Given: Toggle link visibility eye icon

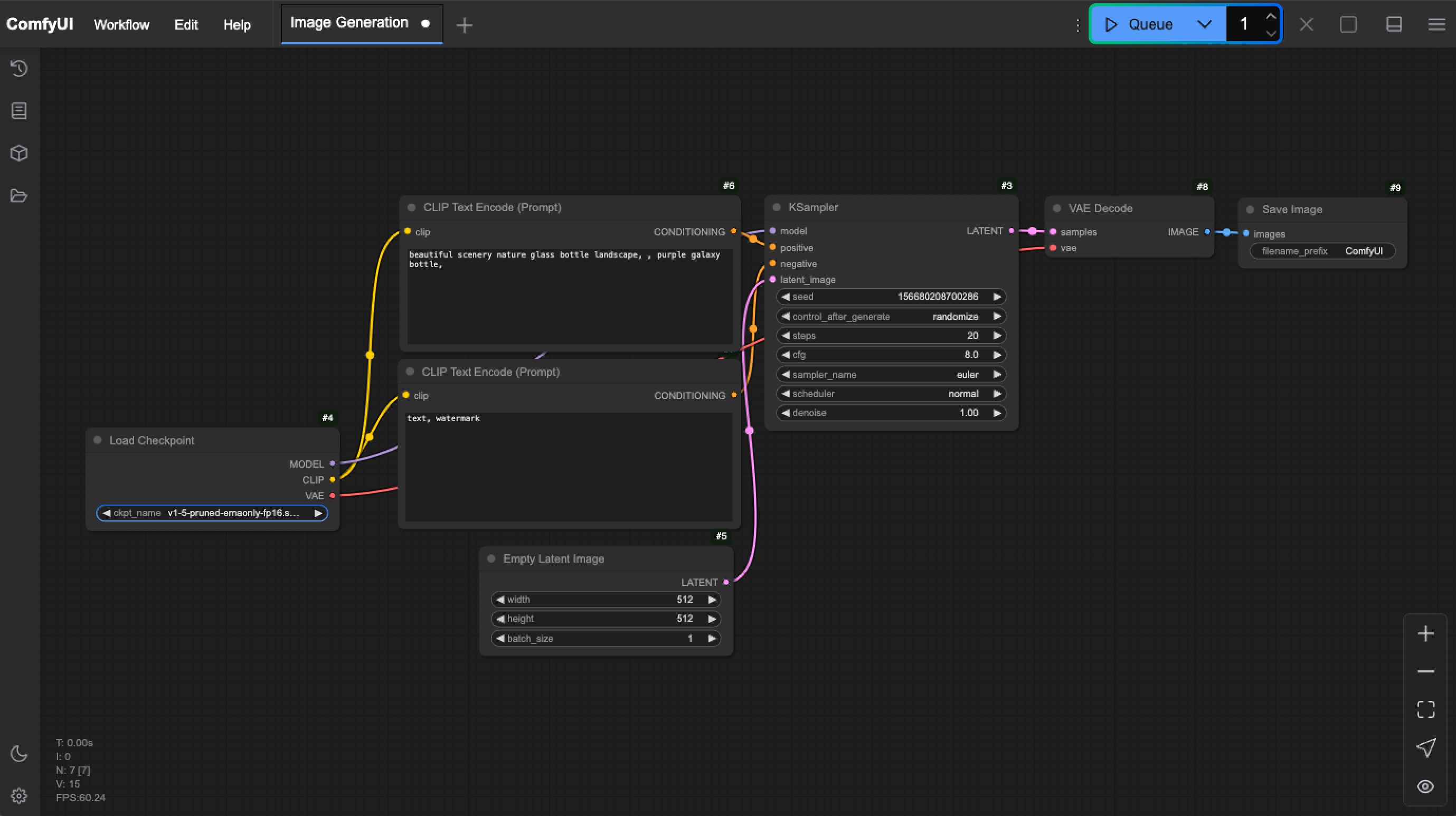Looking at the screenshot, I should 1425,786.
